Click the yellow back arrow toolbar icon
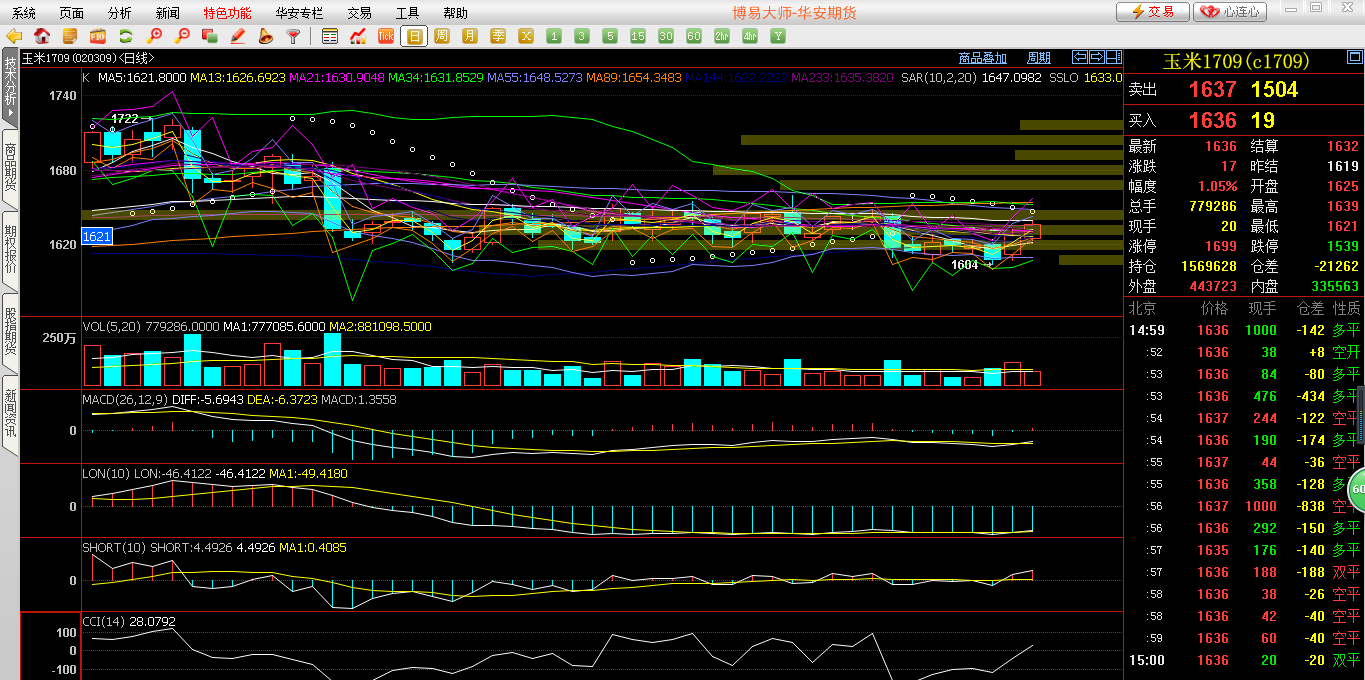Image resolution: width=1365 pixels, height=680 pixels. point(14,36)
